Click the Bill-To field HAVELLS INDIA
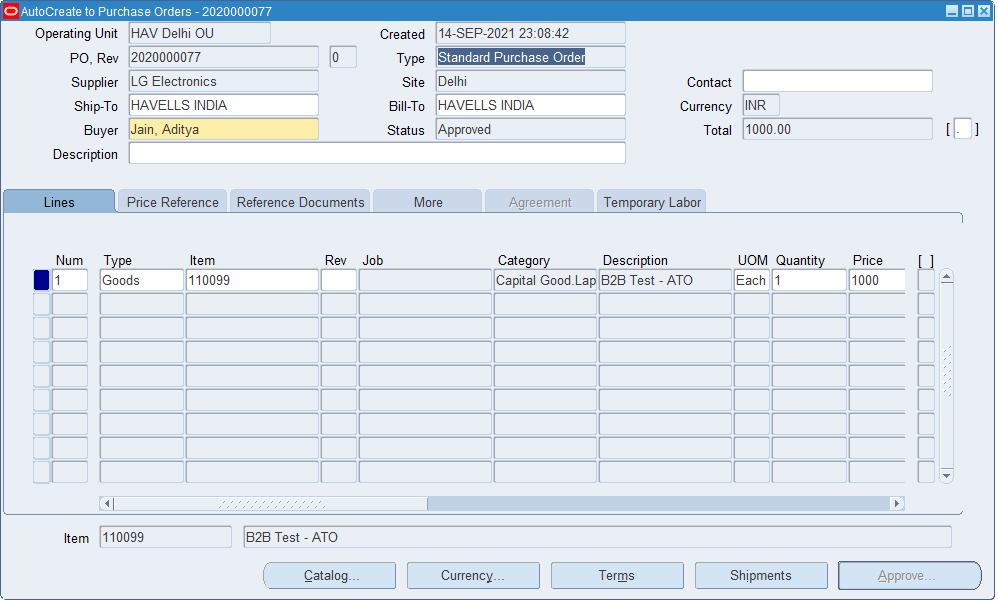Image resolution: width=998 pixels, height=600 pixels. click(x=530, y=105)
